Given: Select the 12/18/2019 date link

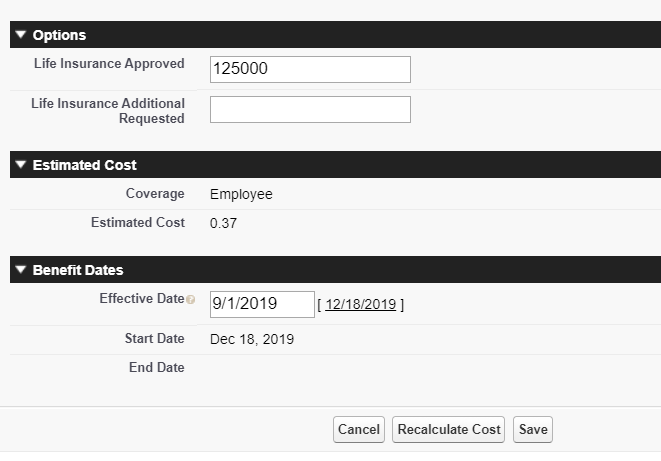Looking at the screenshot, I should tap(360, 305).
